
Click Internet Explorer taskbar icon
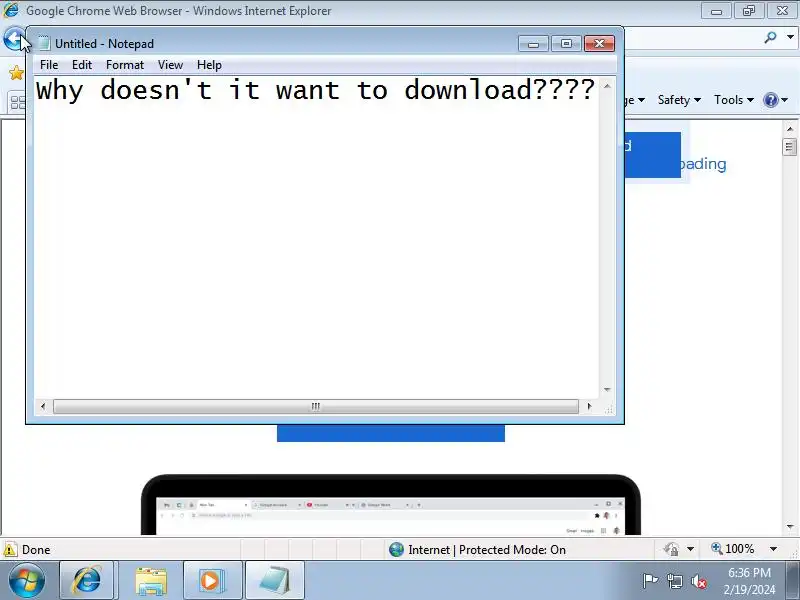pyautogui.click(x=87, y=580)
